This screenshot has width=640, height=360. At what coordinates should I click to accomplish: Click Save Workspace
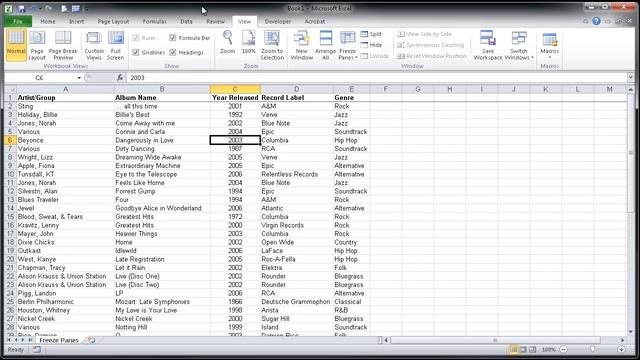[x=488, y=45]
